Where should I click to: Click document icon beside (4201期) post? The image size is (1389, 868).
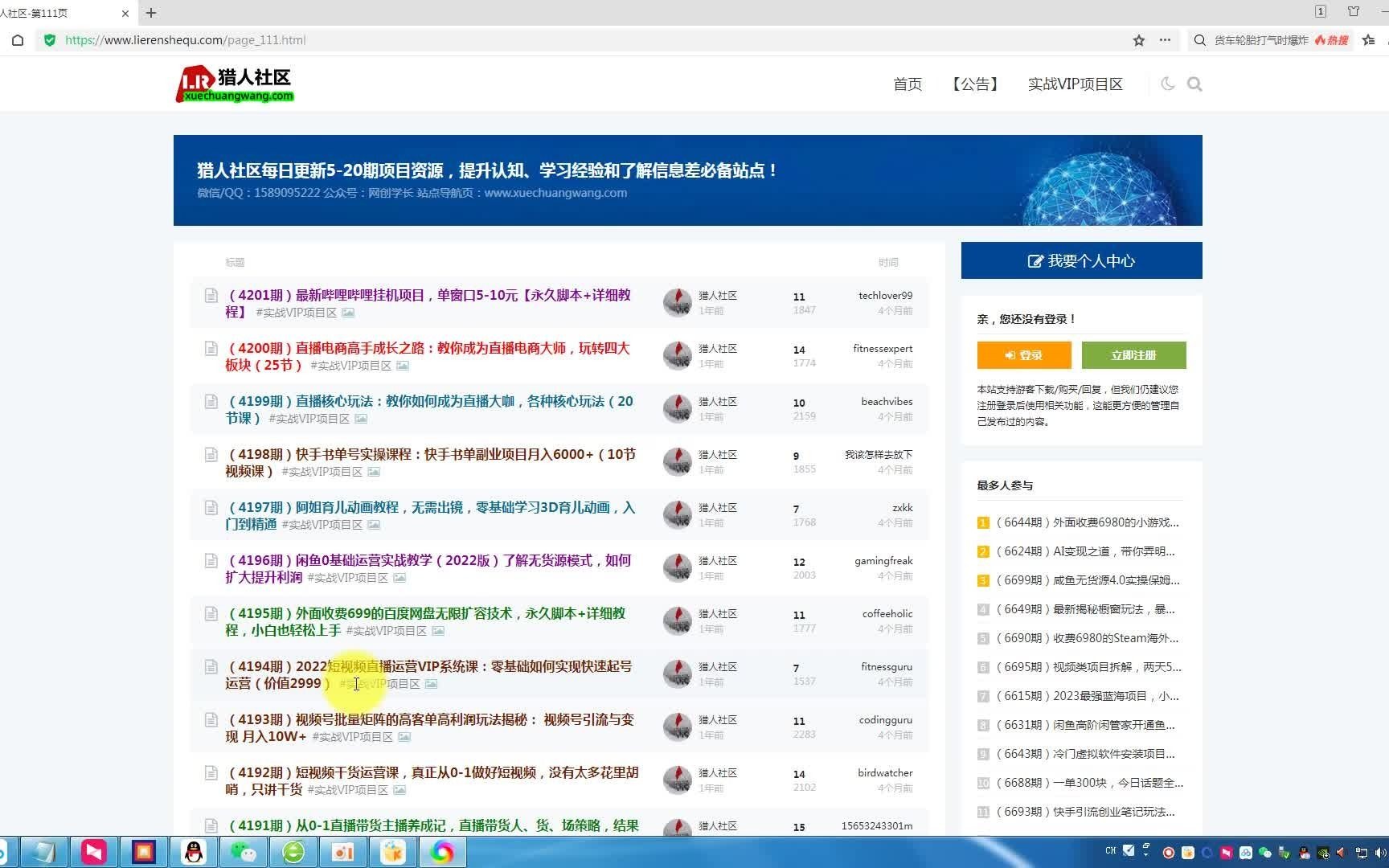point(211,296)
